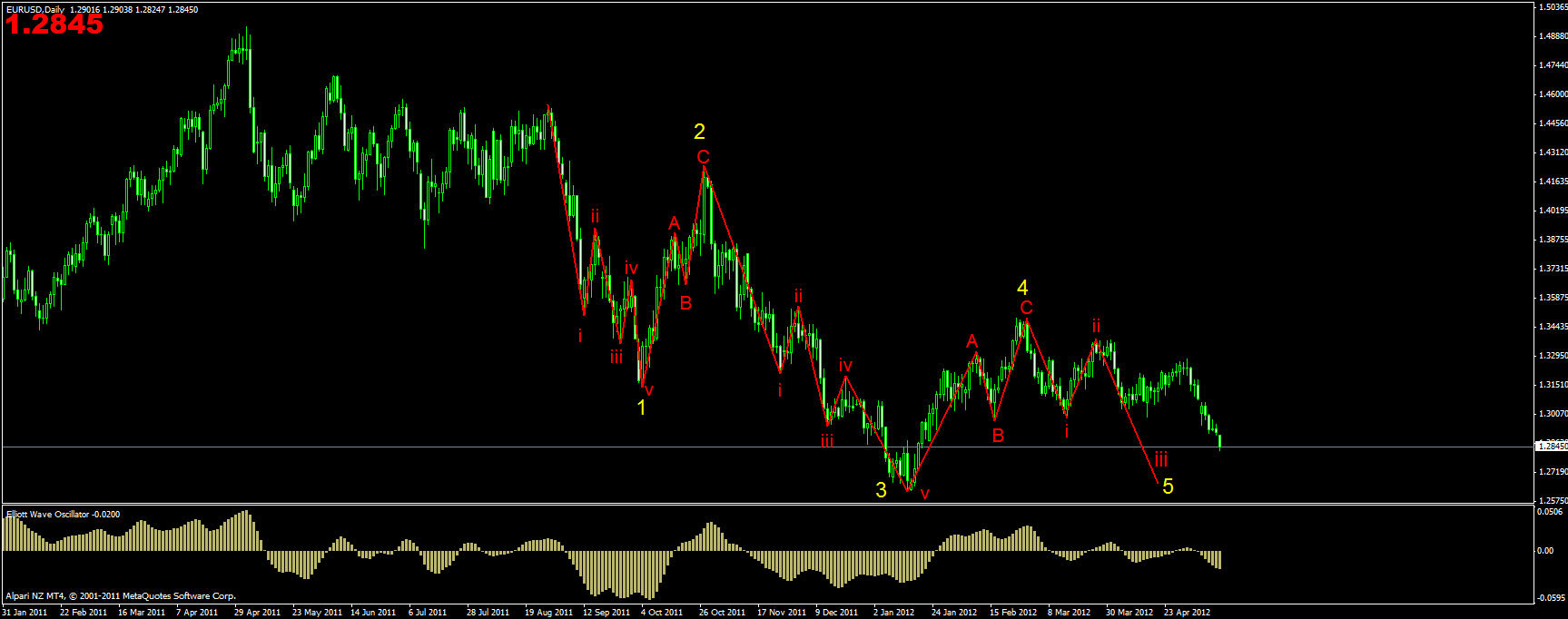Click the 1.4456 price axis label
1568x619 pixels.
click(x=1553, y=123)
